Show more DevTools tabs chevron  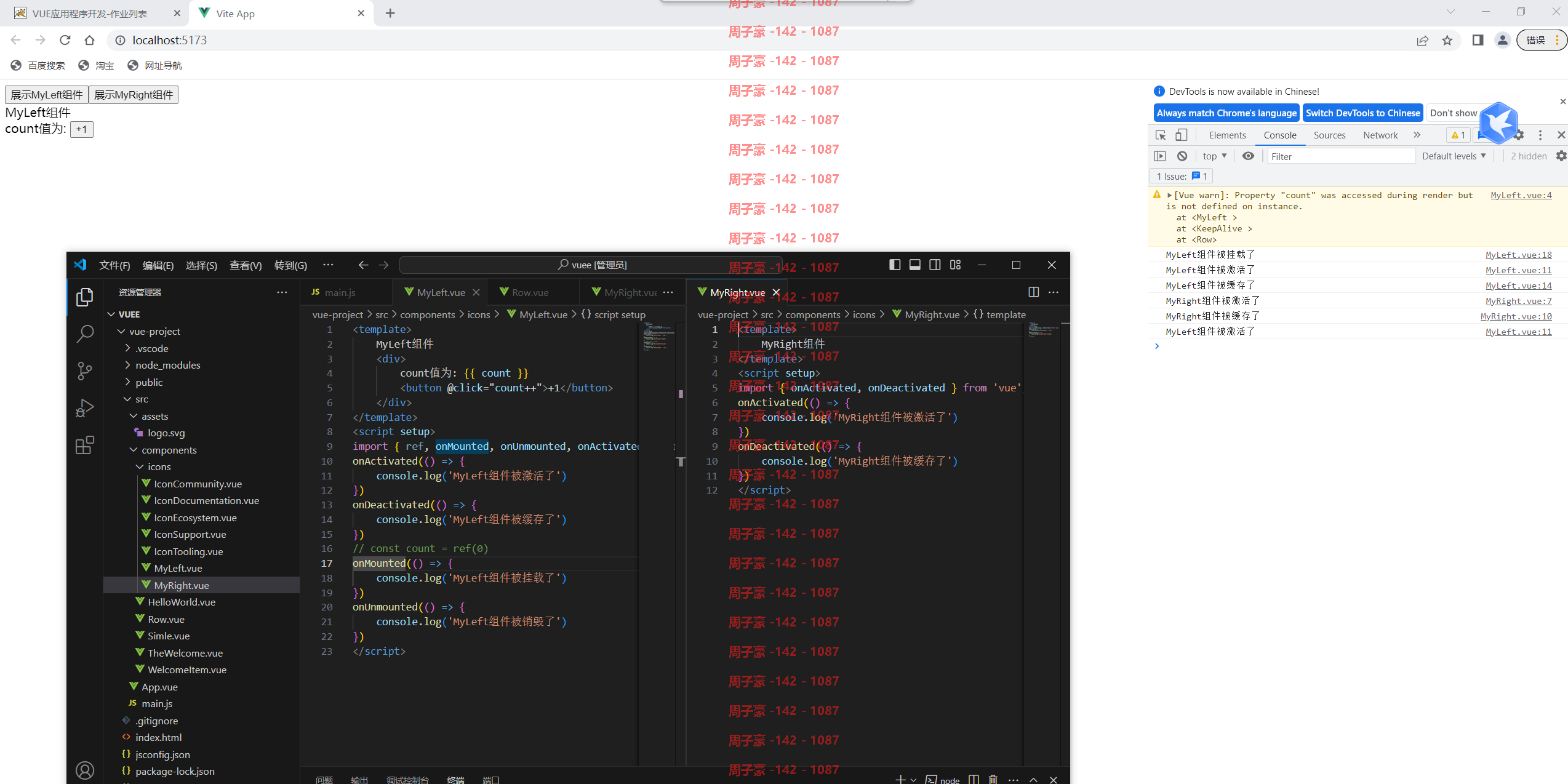coord(1417,135)
